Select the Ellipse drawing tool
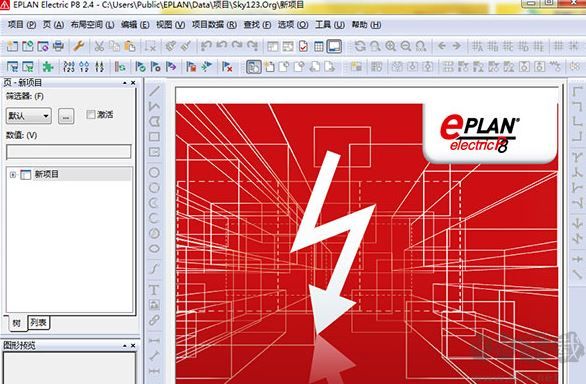Screen dimensions: 586x384 154,249
